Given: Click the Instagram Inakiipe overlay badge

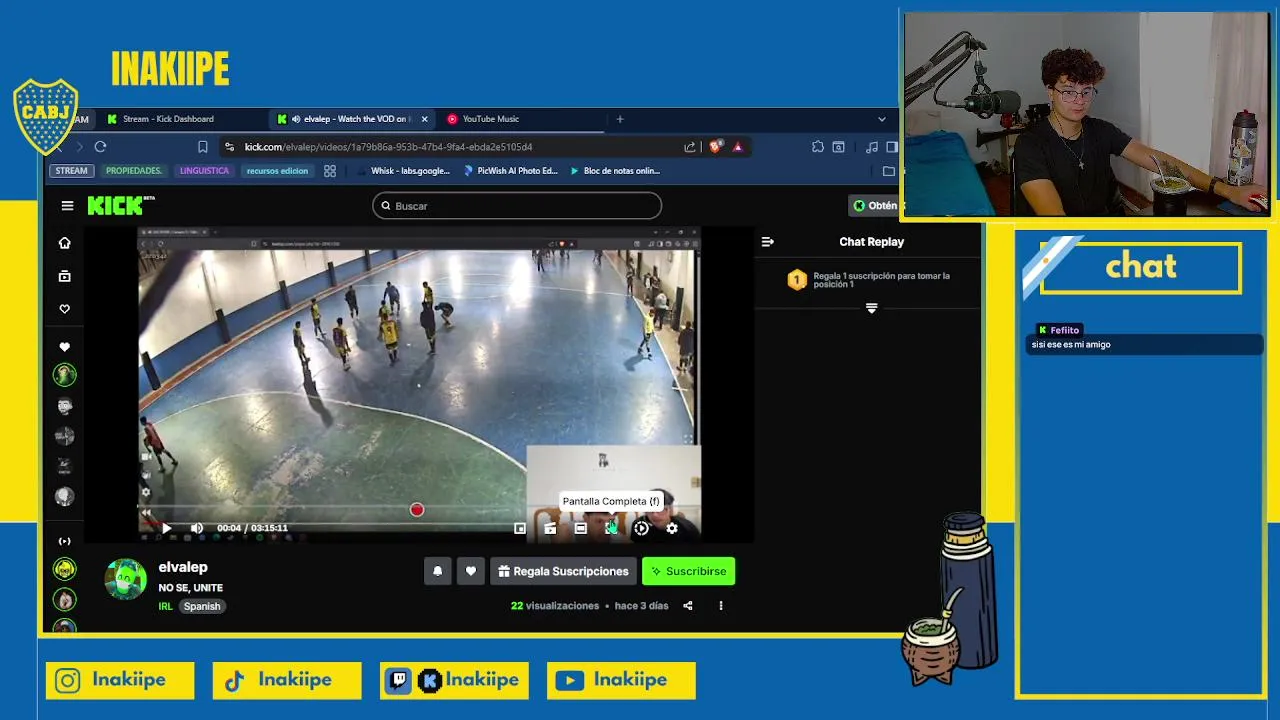Looking at the screenshot, I should [120, 680].
